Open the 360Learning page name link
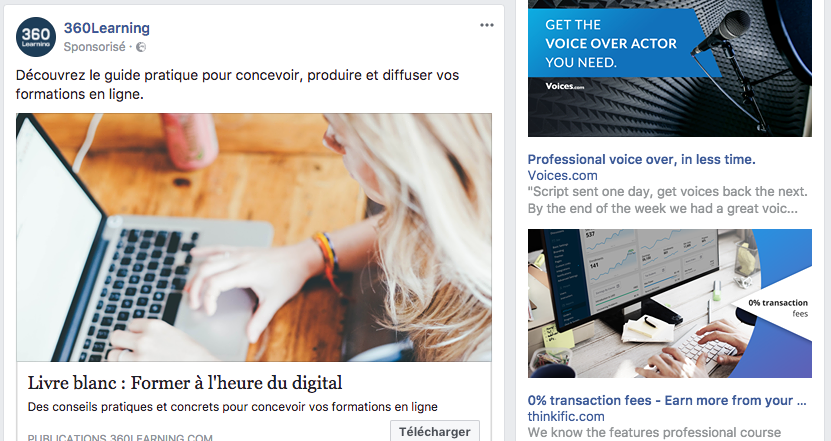The width and height of the screenshot is (831, 441). pyautogui.click(x=107, y=28)
